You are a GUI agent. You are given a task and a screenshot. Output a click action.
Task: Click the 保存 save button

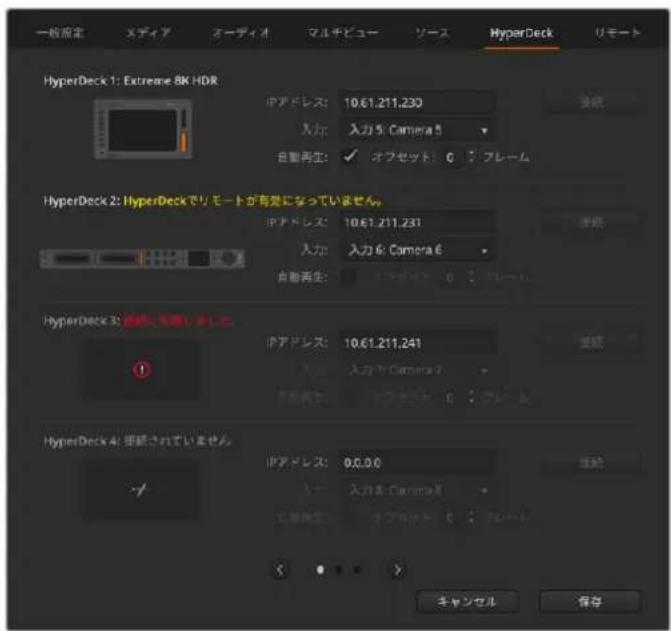590,602
